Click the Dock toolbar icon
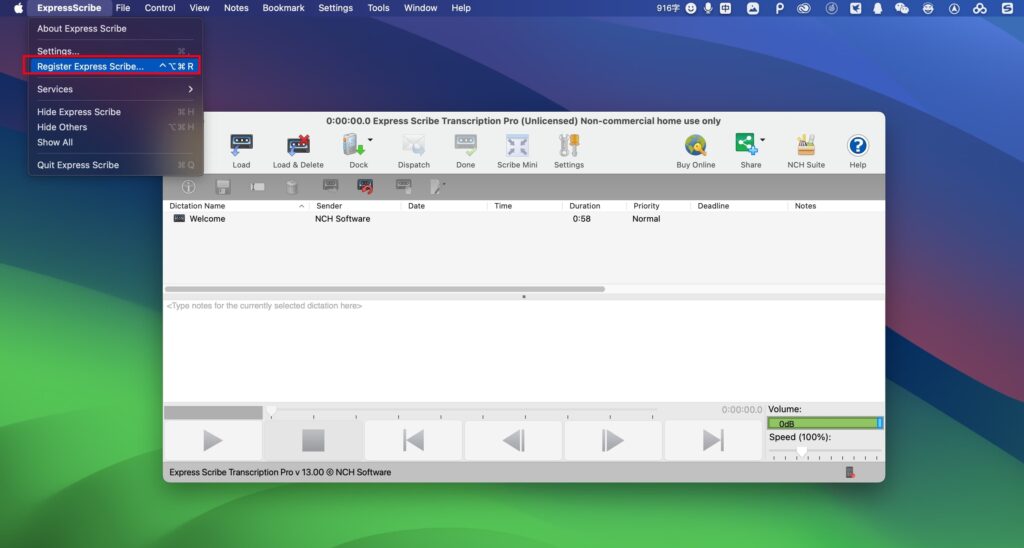 353,145
